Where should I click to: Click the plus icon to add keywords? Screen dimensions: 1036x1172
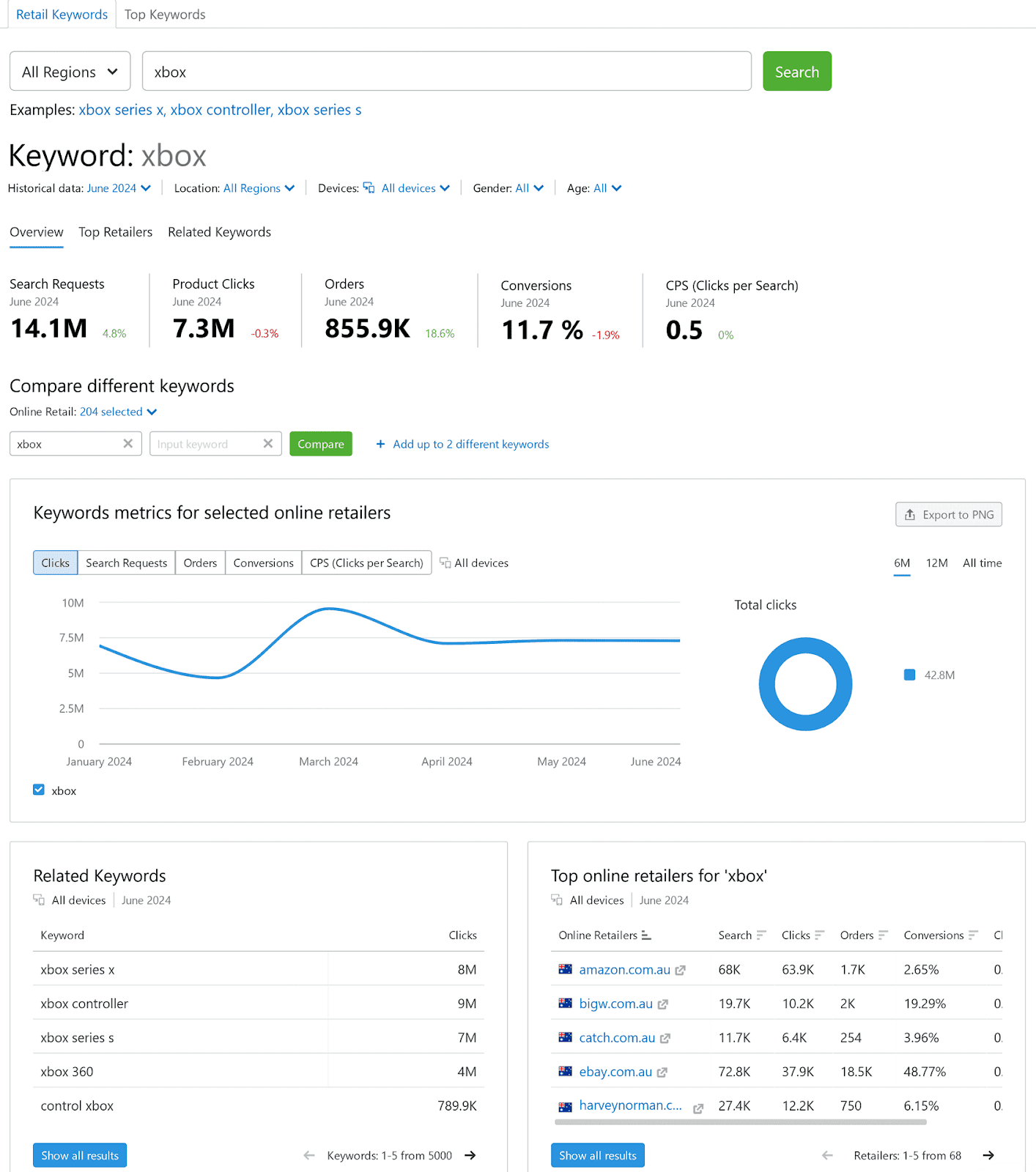pyautogui.click(x=380, y=445)
